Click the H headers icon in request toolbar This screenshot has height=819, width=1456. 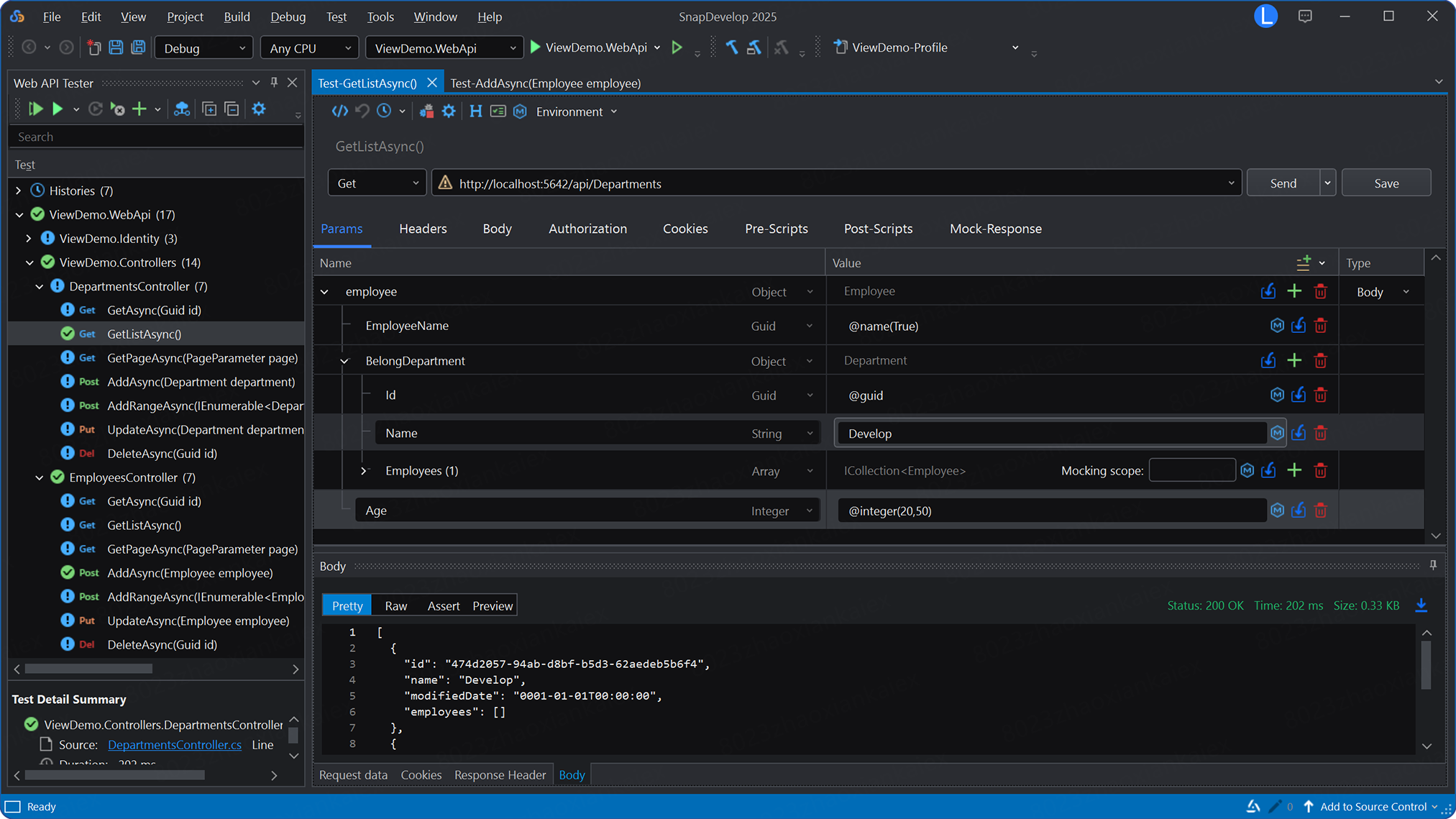click(475, 111)
